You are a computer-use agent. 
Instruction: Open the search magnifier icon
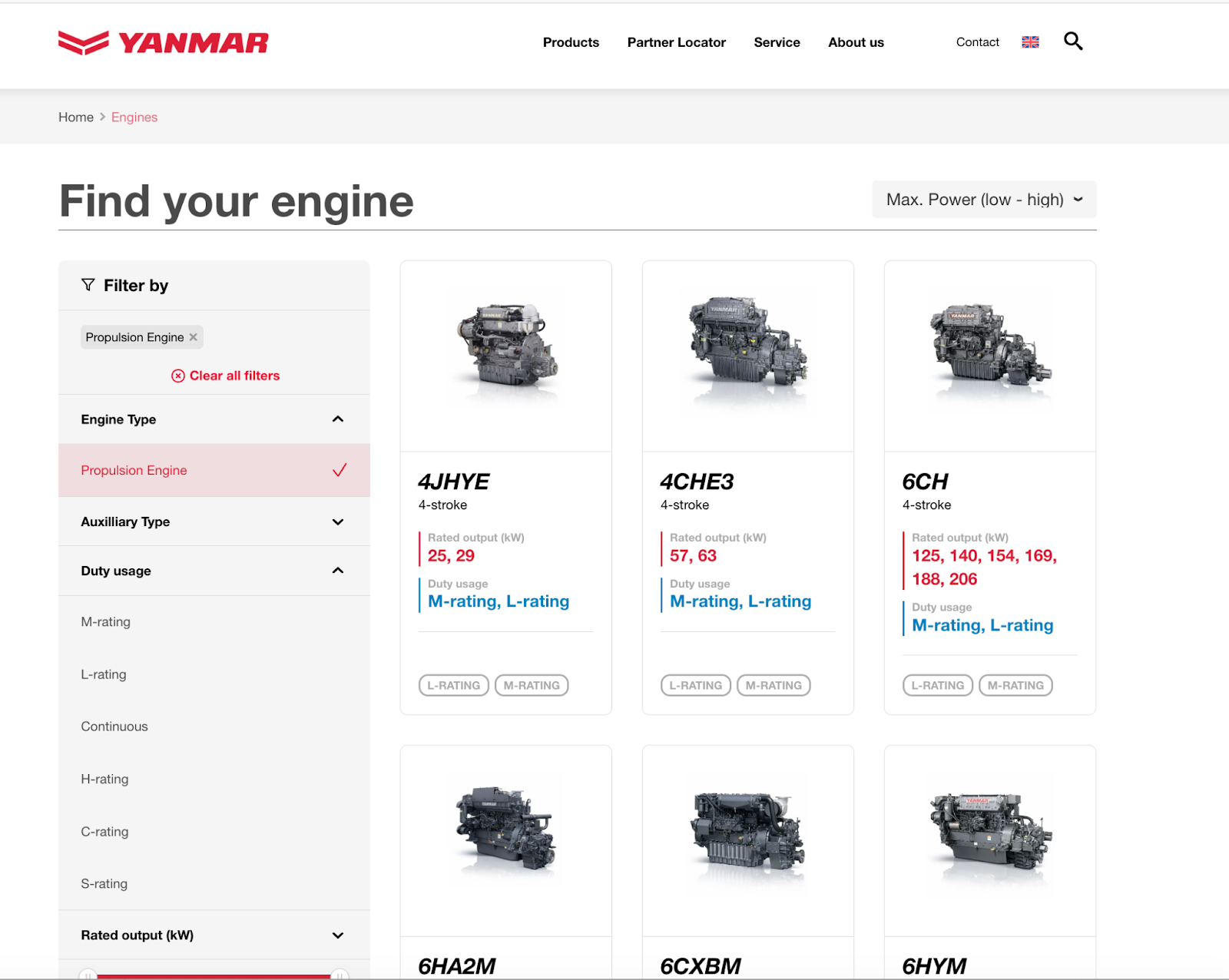(1073, 41)
